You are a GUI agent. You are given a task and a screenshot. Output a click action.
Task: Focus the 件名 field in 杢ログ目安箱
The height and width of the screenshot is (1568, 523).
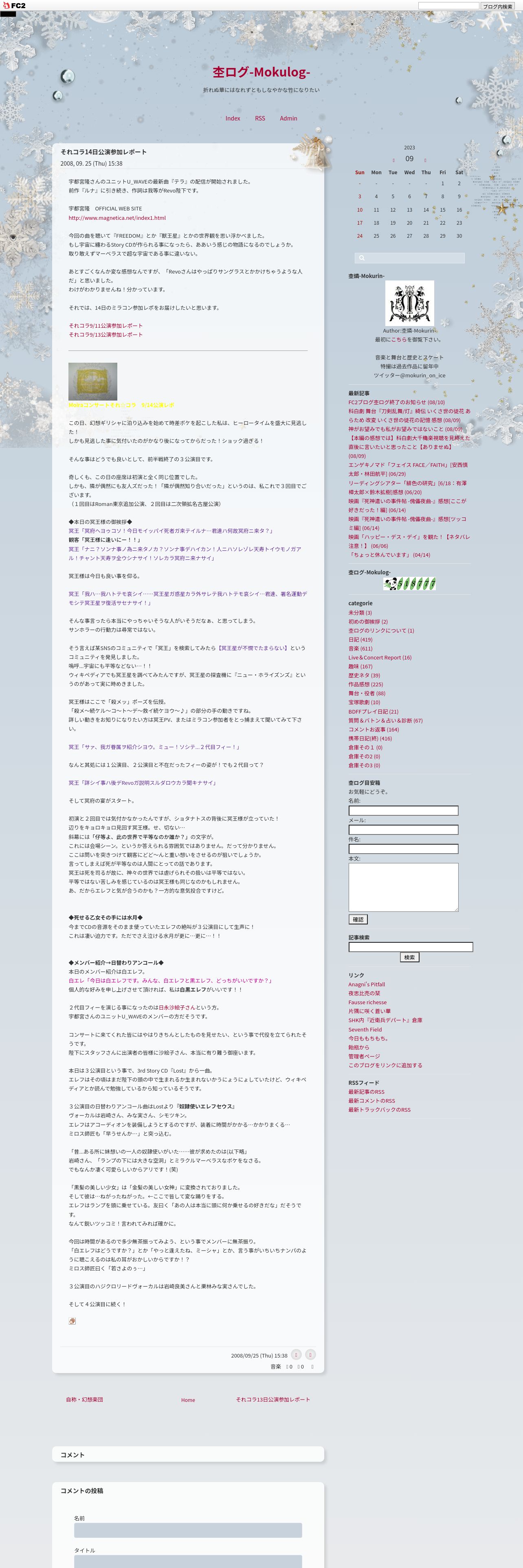pos(403,849)
